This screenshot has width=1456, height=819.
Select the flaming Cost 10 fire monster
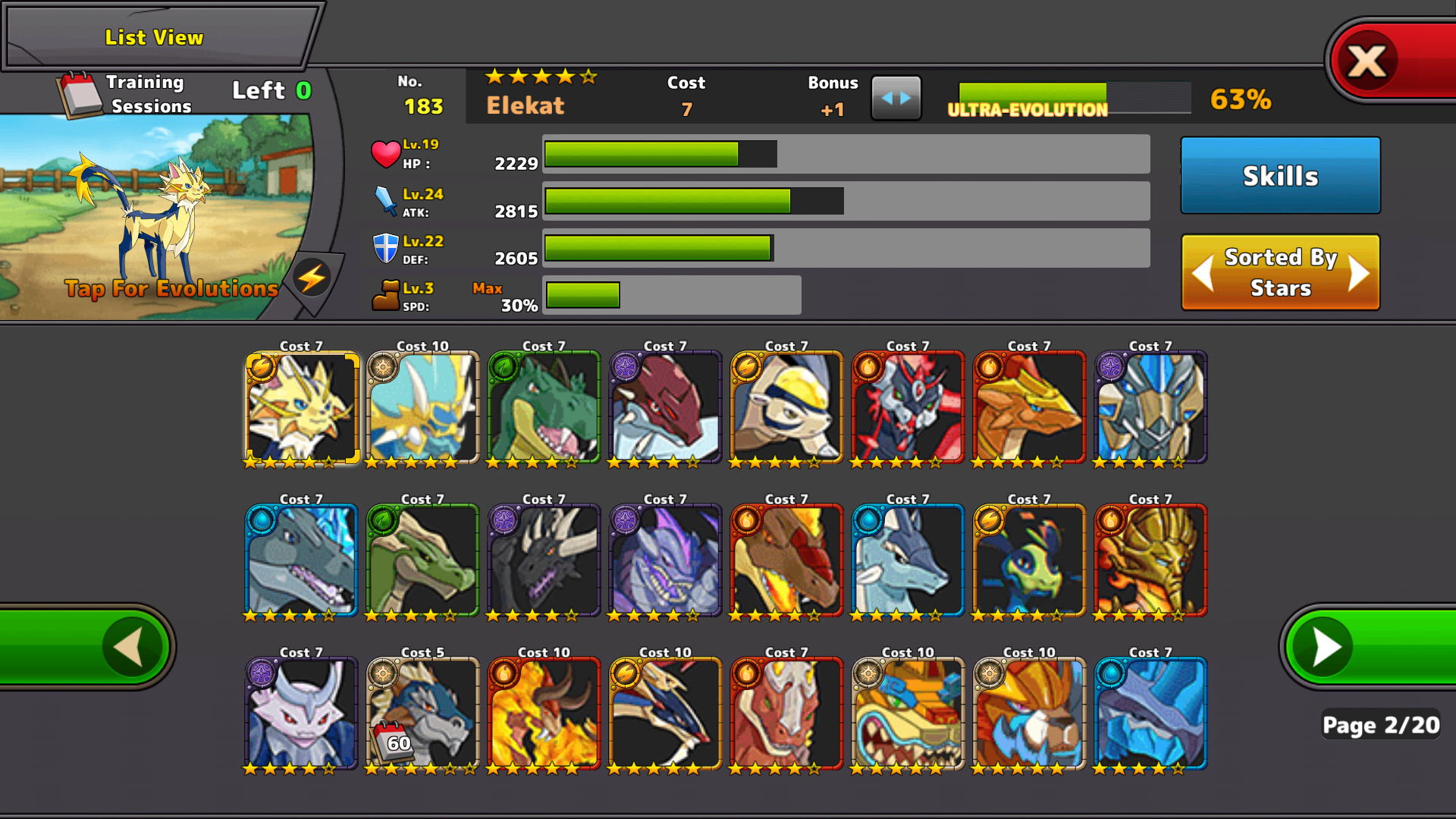(544, 714)
